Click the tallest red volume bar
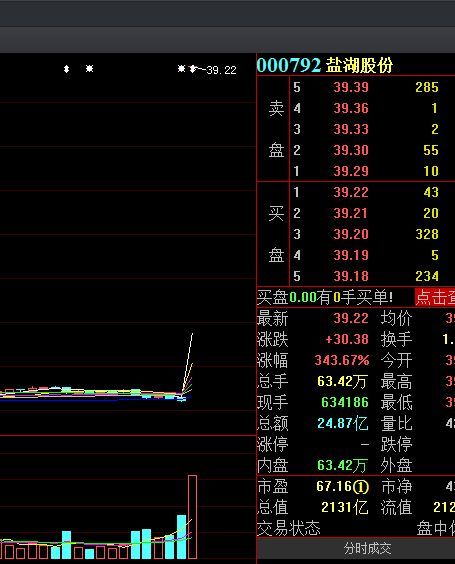 point(192,517)
